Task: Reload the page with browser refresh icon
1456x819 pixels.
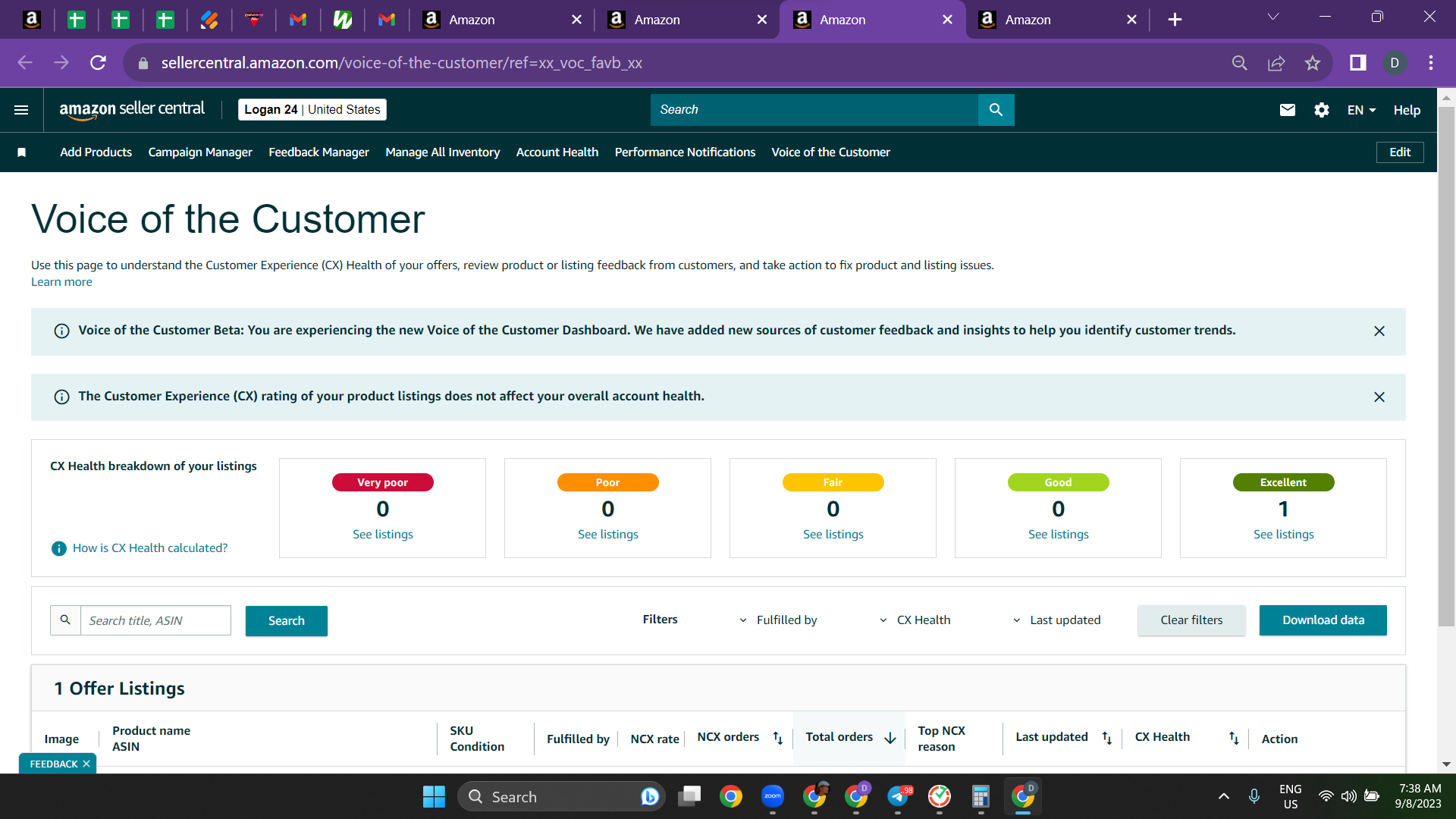Action: click(x=98, y=63)
